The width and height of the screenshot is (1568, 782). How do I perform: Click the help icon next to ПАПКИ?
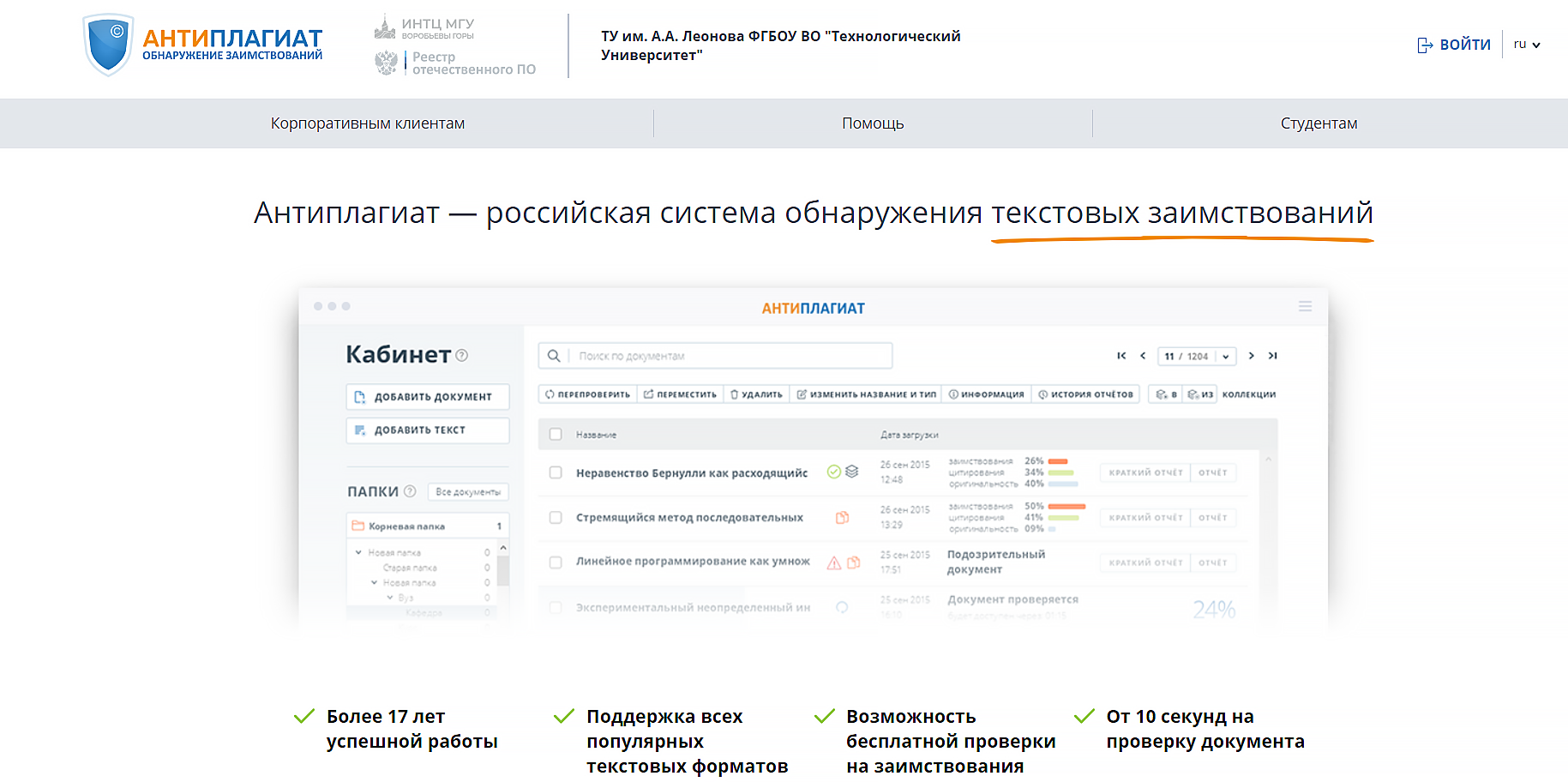[410, 491]
